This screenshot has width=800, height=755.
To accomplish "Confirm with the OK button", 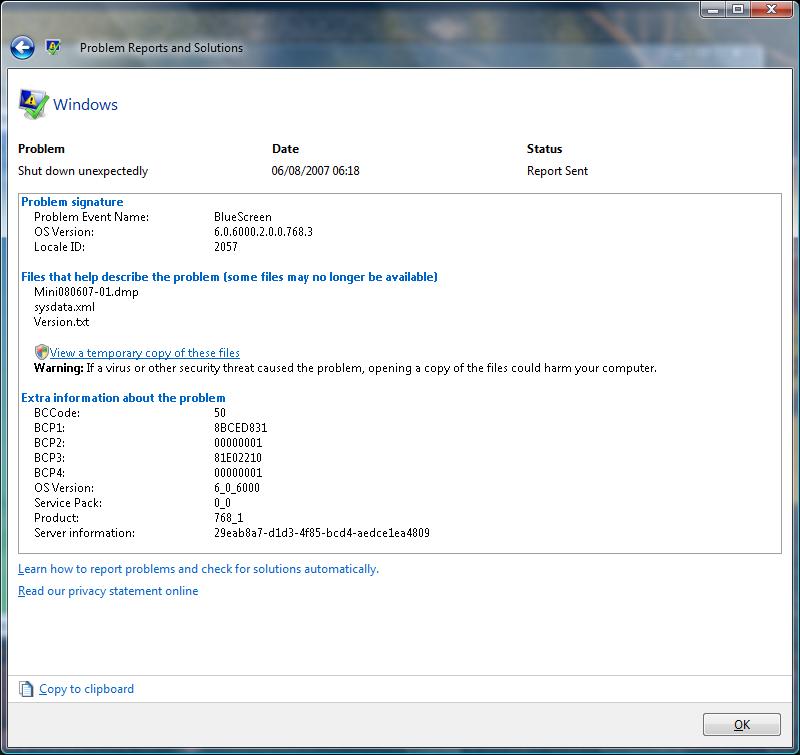I will [742, 724].
